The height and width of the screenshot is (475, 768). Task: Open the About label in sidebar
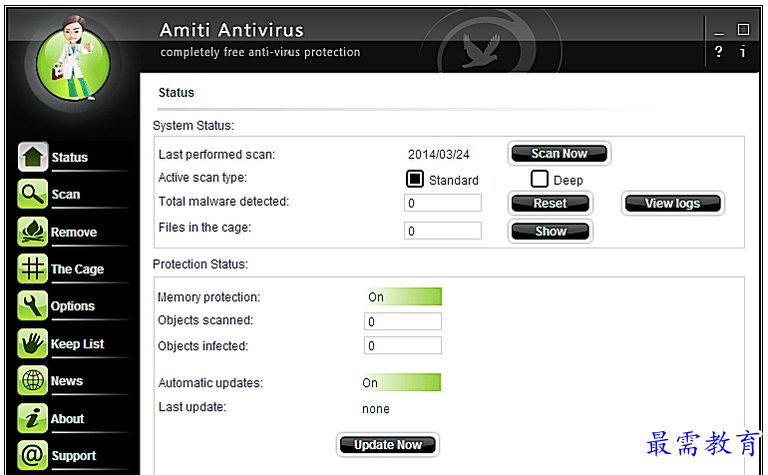coord(68,419)
